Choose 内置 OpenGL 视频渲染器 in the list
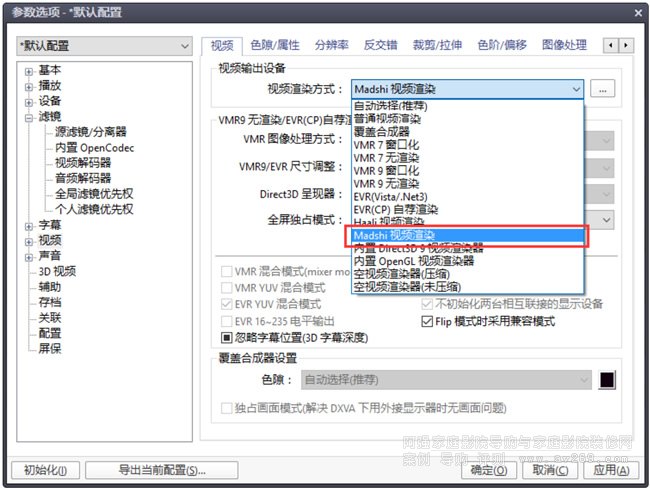Screen dimensions: 650x490 click(413, 260)
